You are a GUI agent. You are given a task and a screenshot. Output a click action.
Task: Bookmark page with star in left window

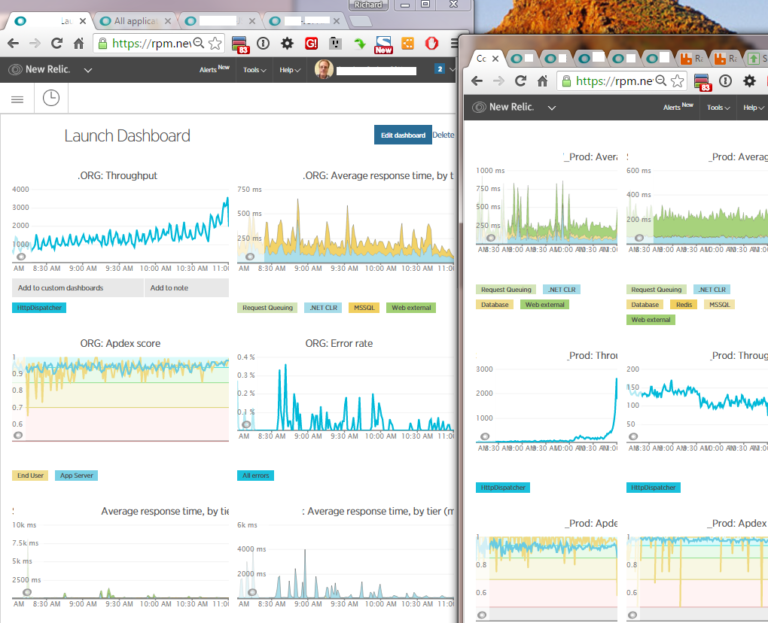tap(215, 44)
